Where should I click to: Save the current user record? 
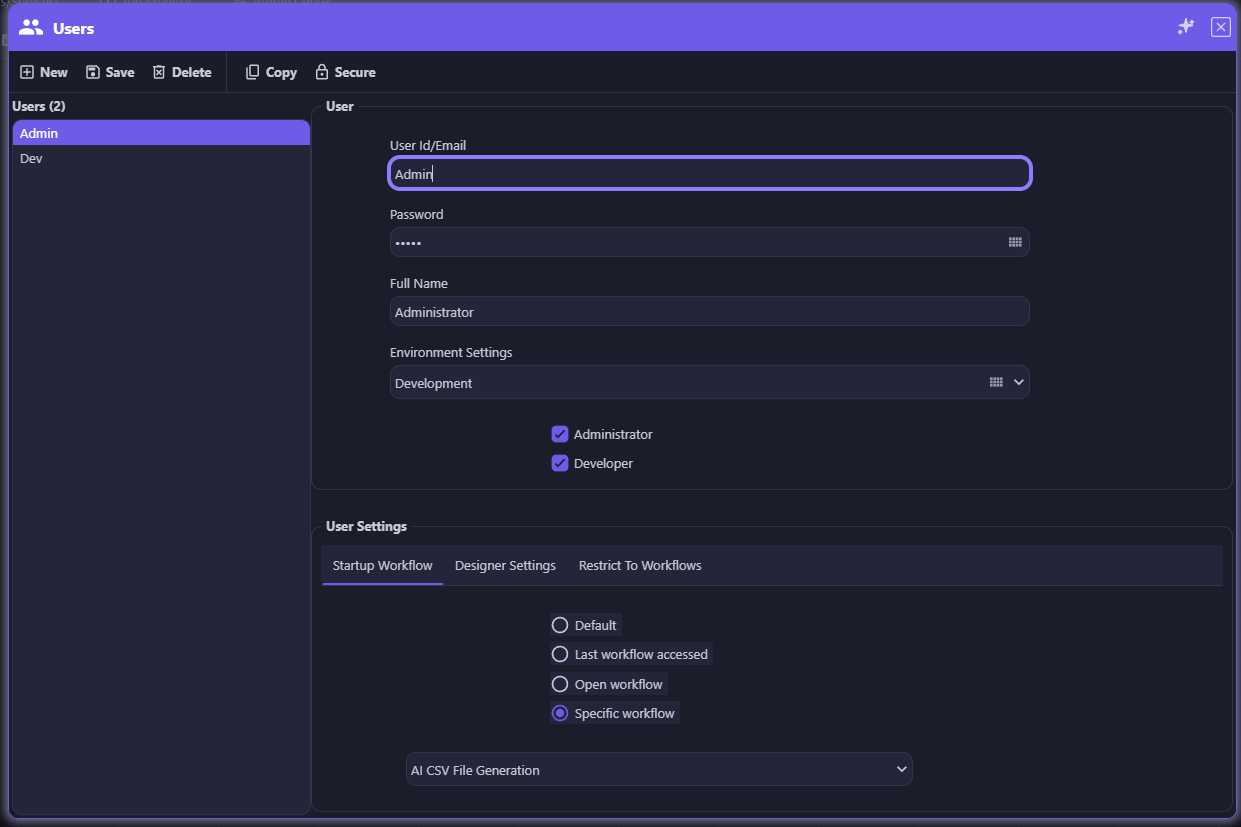point(110,72)
